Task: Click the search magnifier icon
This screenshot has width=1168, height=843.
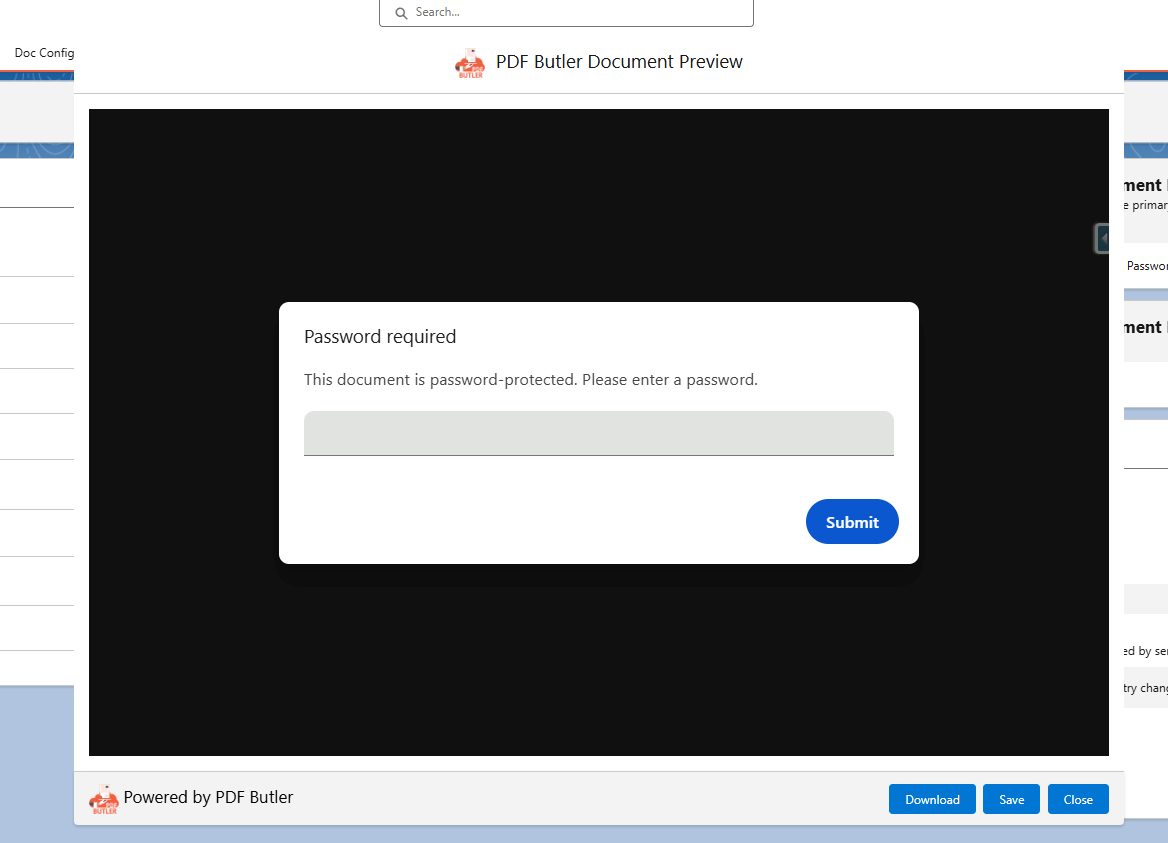Action: tap(401, 13)
